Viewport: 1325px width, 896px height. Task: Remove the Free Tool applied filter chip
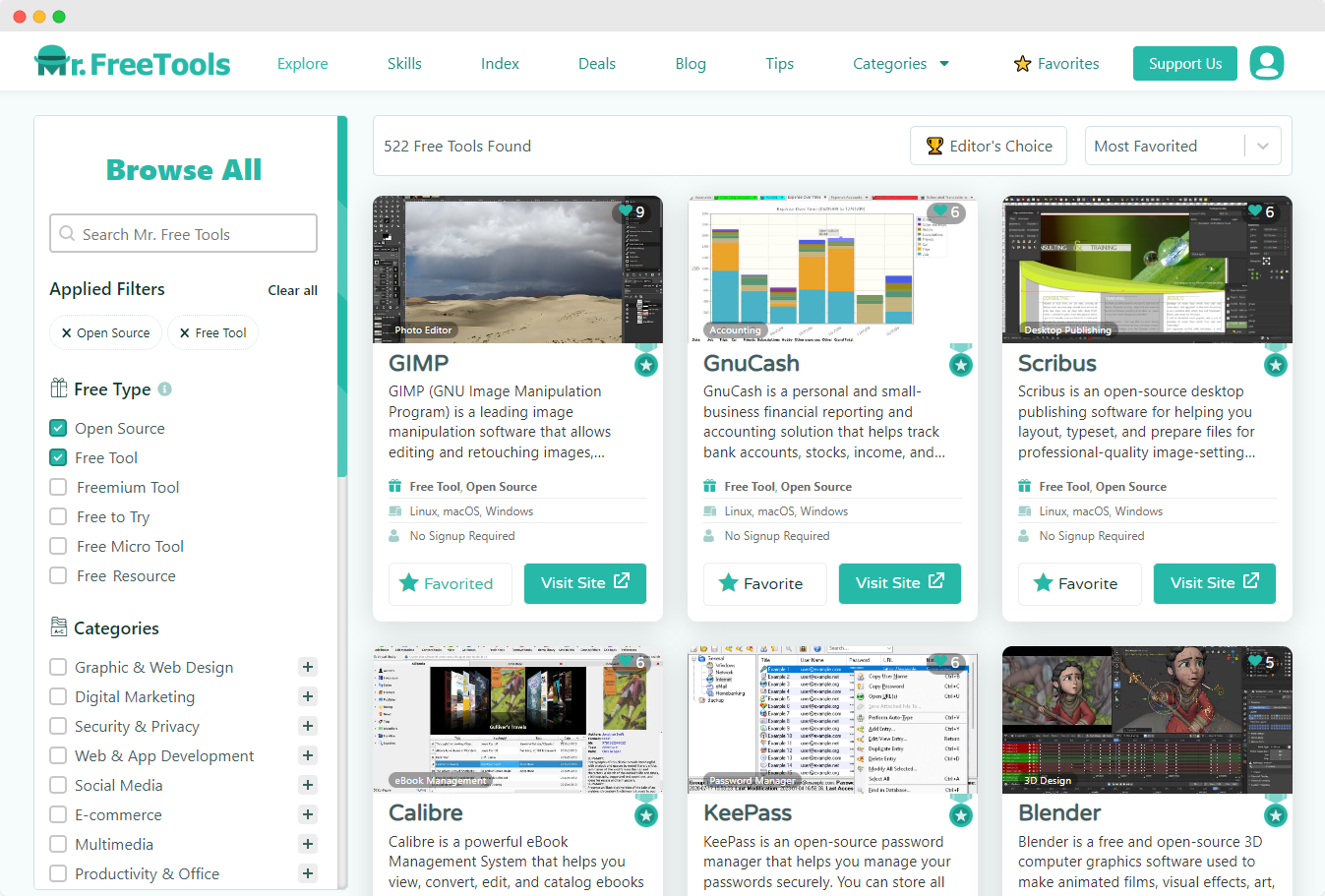click(185, 333)
